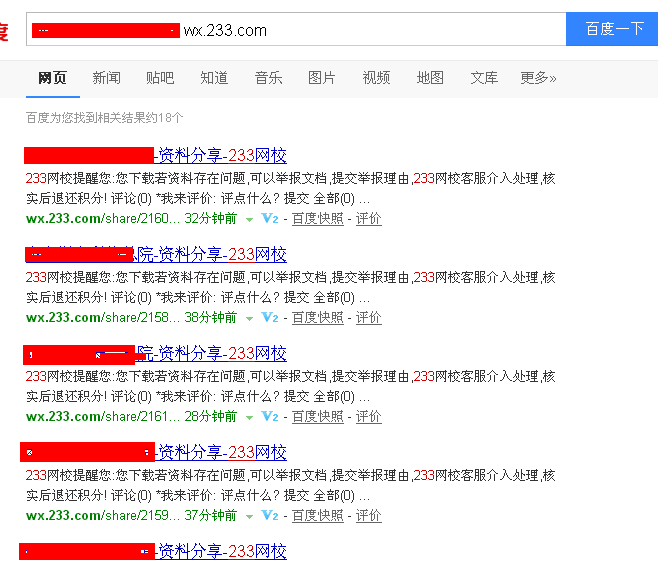Open 百度快照 for the 28分钟前 result
Image resolution: width=658 pixels, height=568 pixels.
point(318,417)
